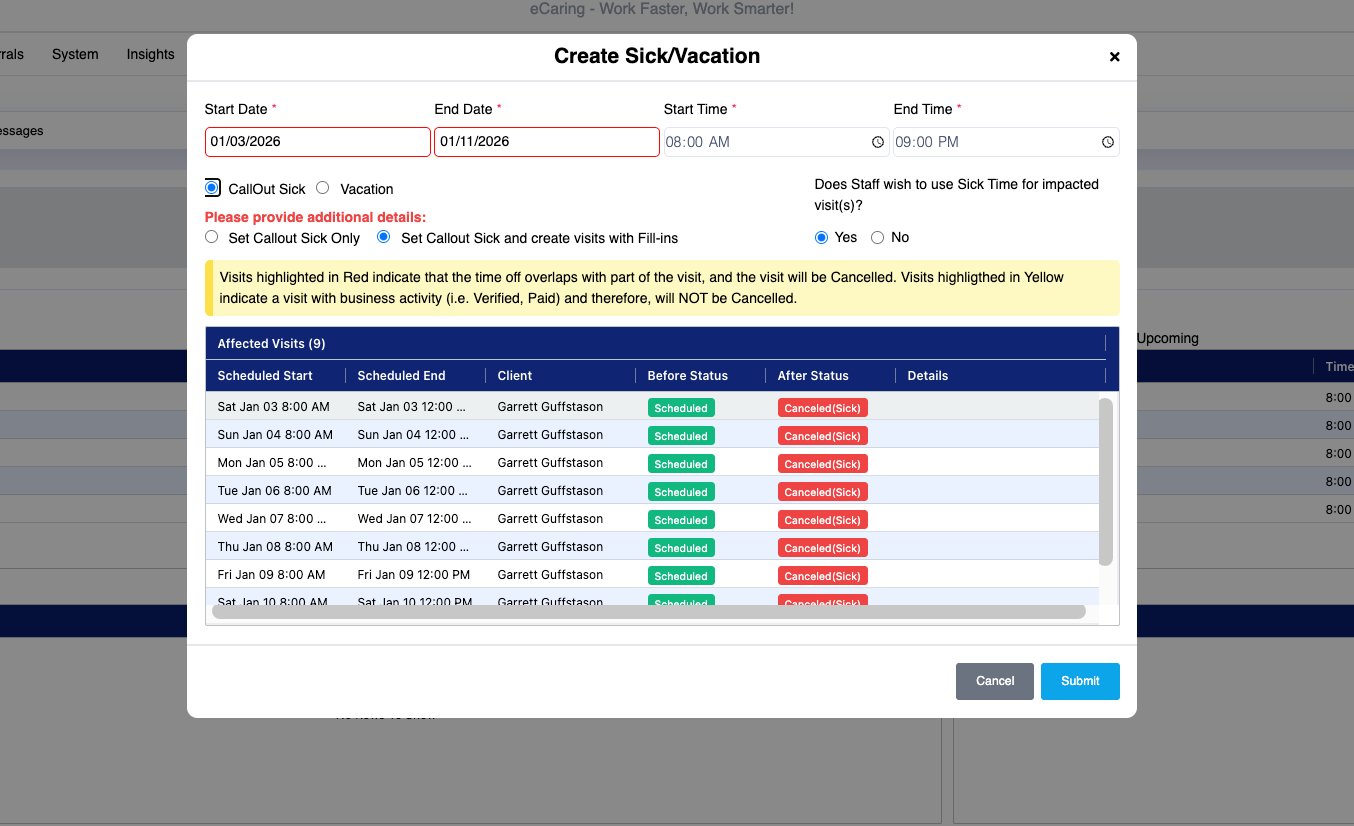Select the CallOut Sick radio button
This screenshot has width=1354, height=826.
(212, 188)
